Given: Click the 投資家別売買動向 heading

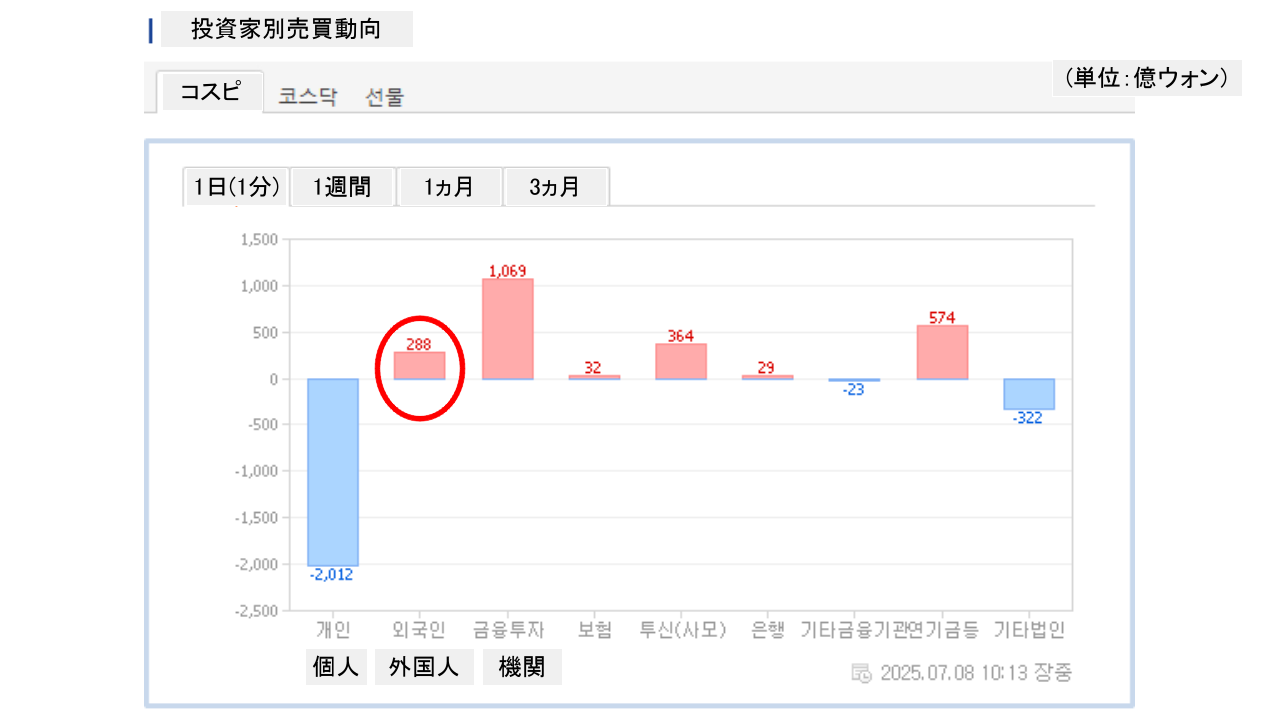Looking at the screenshot, I should (x=286, y=29).
